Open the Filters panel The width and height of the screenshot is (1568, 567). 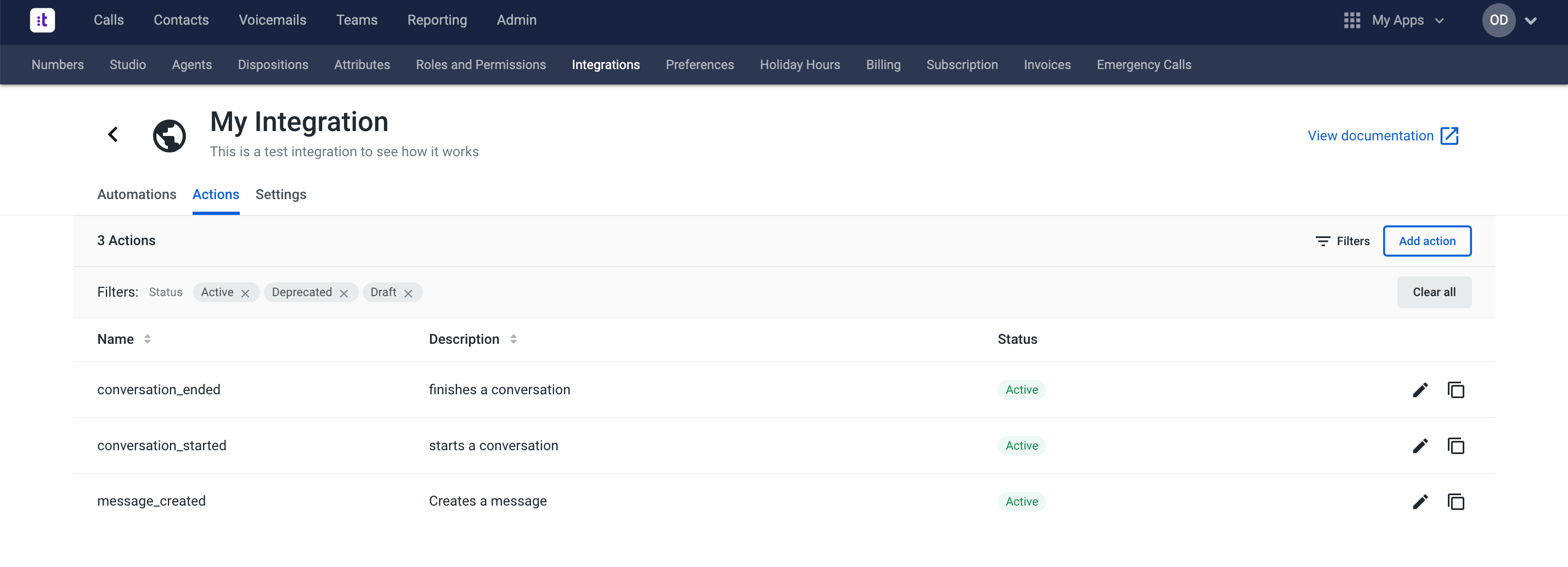pyautogui.click(x=1341, y=241)
